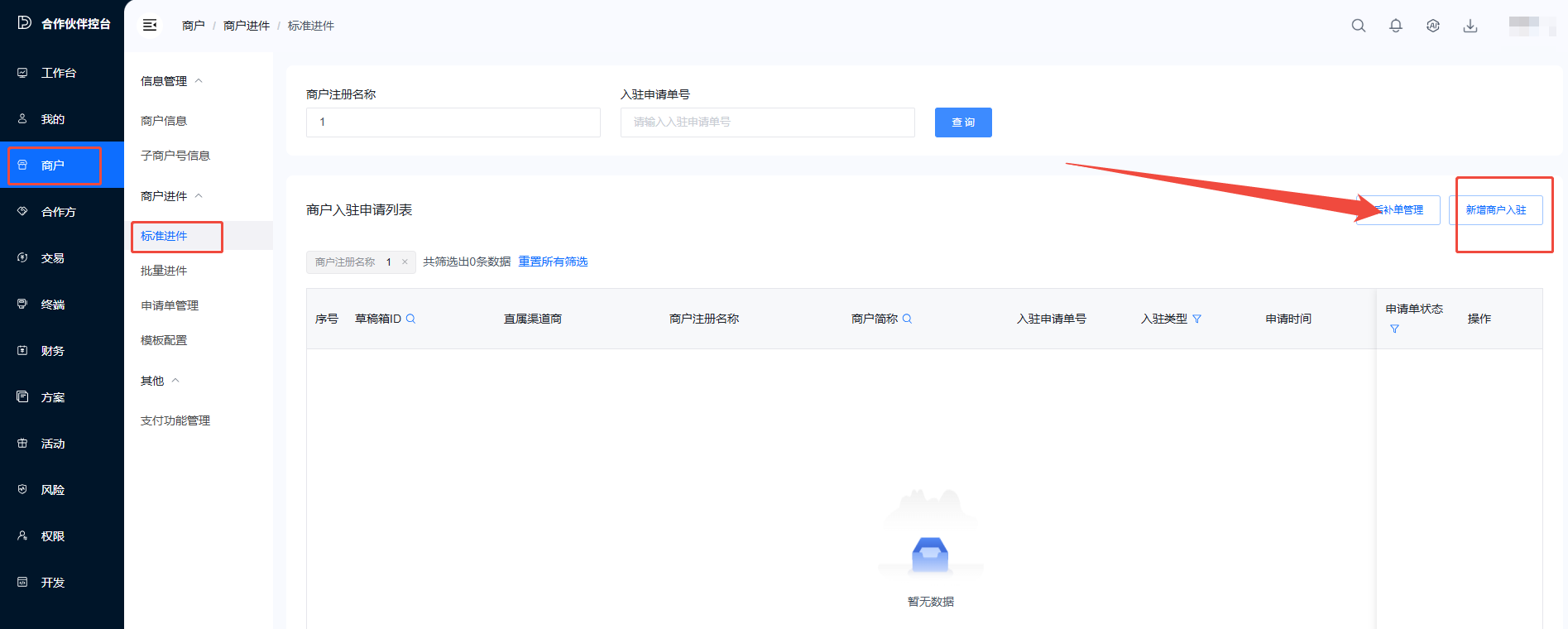Remove the 商户注册名称 filter tag
1568x629 pixels.
pos(405,262)
